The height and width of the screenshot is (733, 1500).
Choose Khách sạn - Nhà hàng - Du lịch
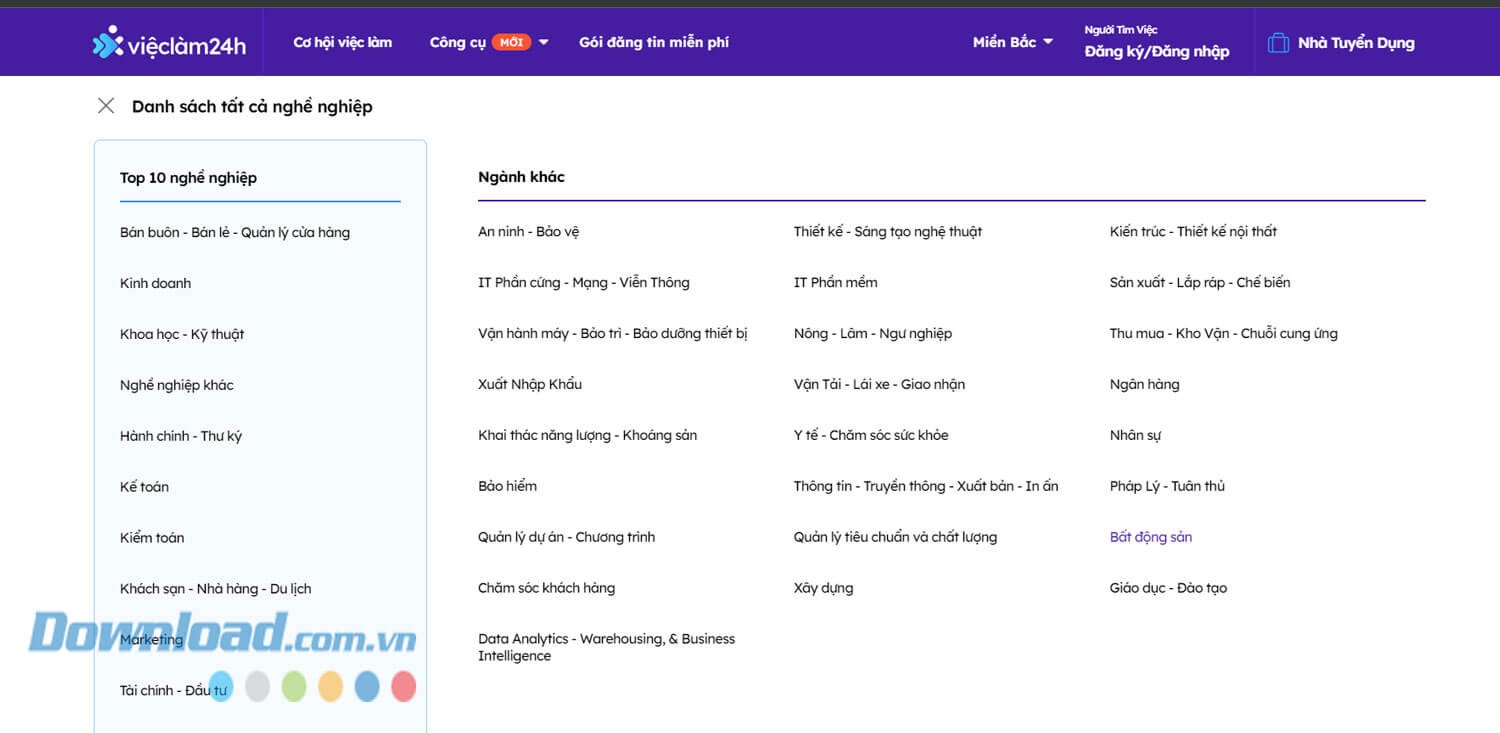pos(215,589)
